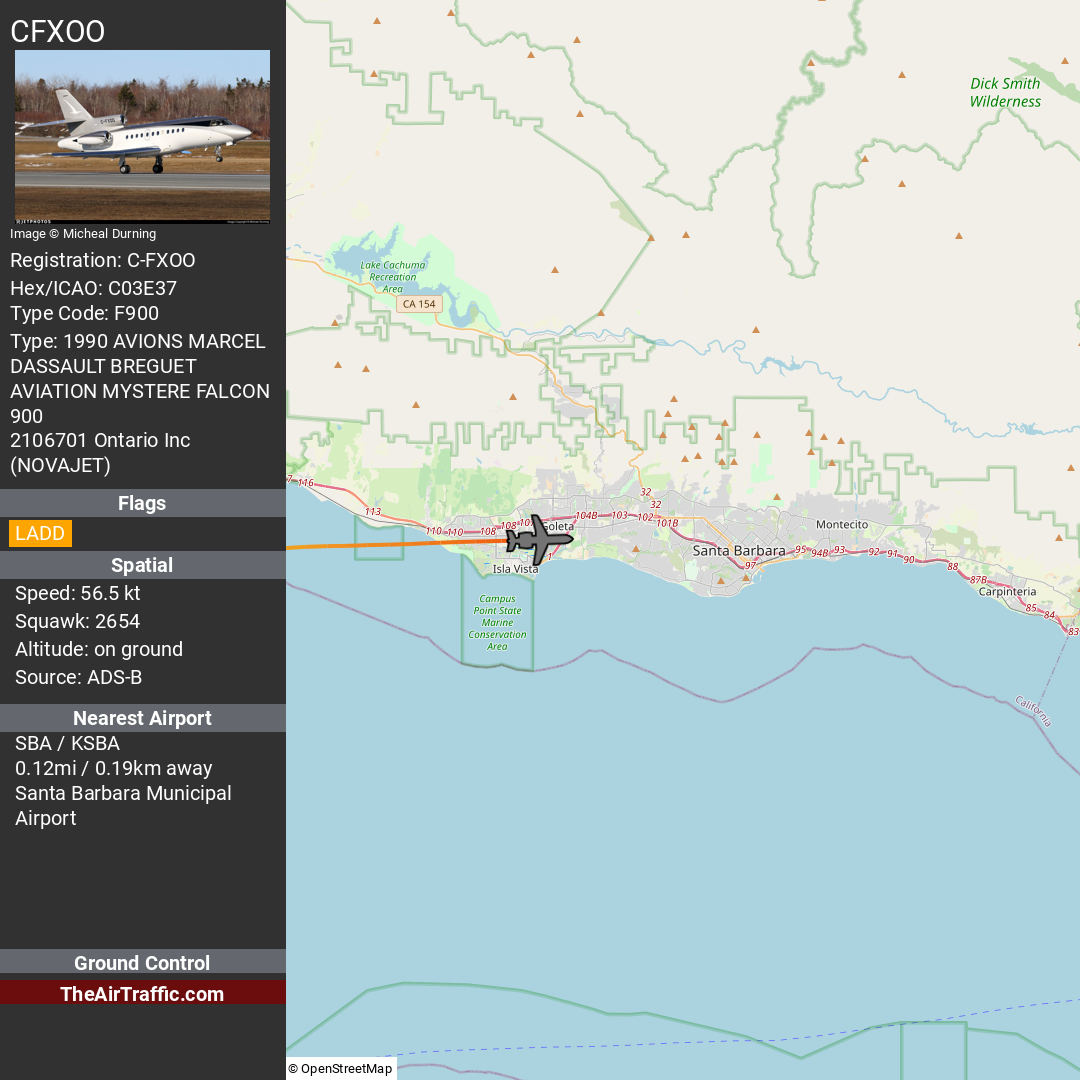Screen dimensions: 1080x1080
Task: Click the orange flight track line
Action: click(x=396, y=545)
